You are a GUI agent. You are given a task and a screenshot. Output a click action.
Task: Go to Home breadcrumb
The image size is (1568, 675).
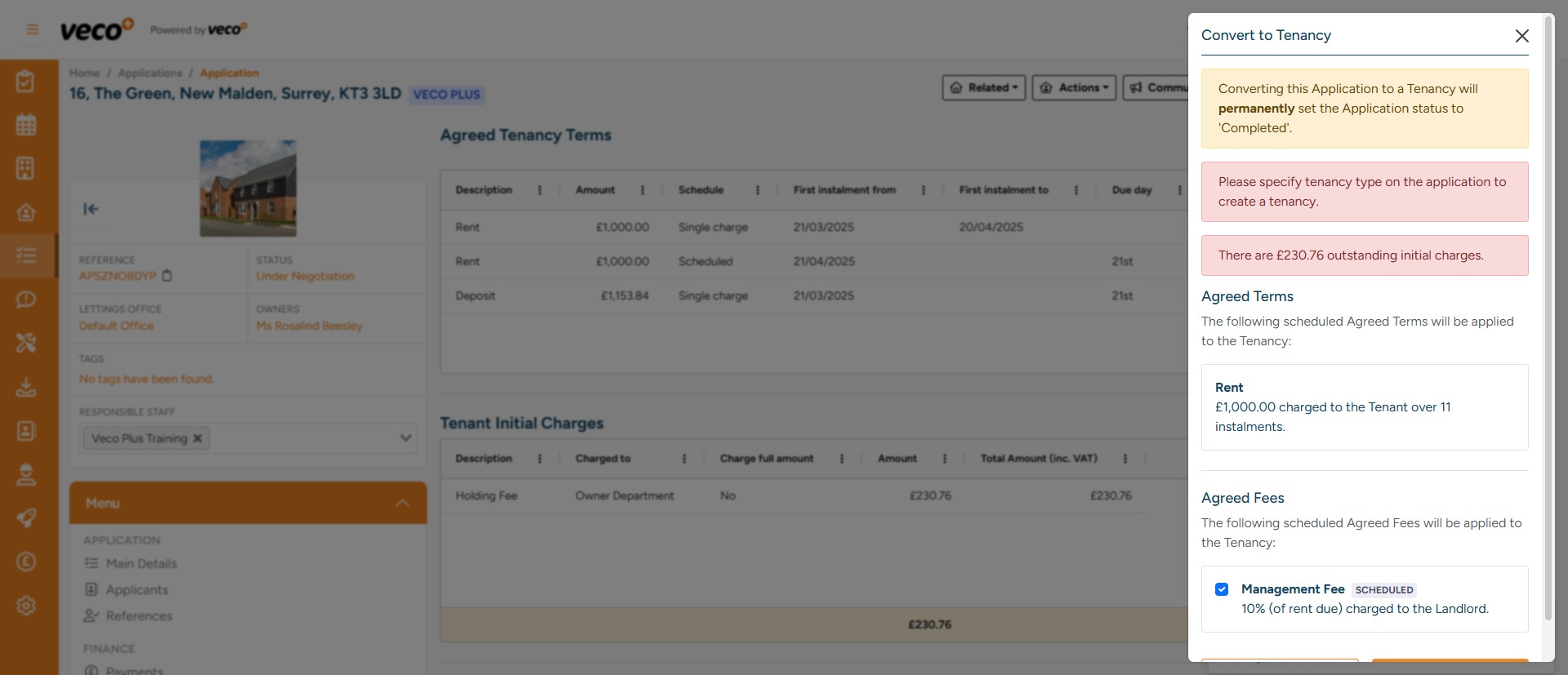[84, 73]
